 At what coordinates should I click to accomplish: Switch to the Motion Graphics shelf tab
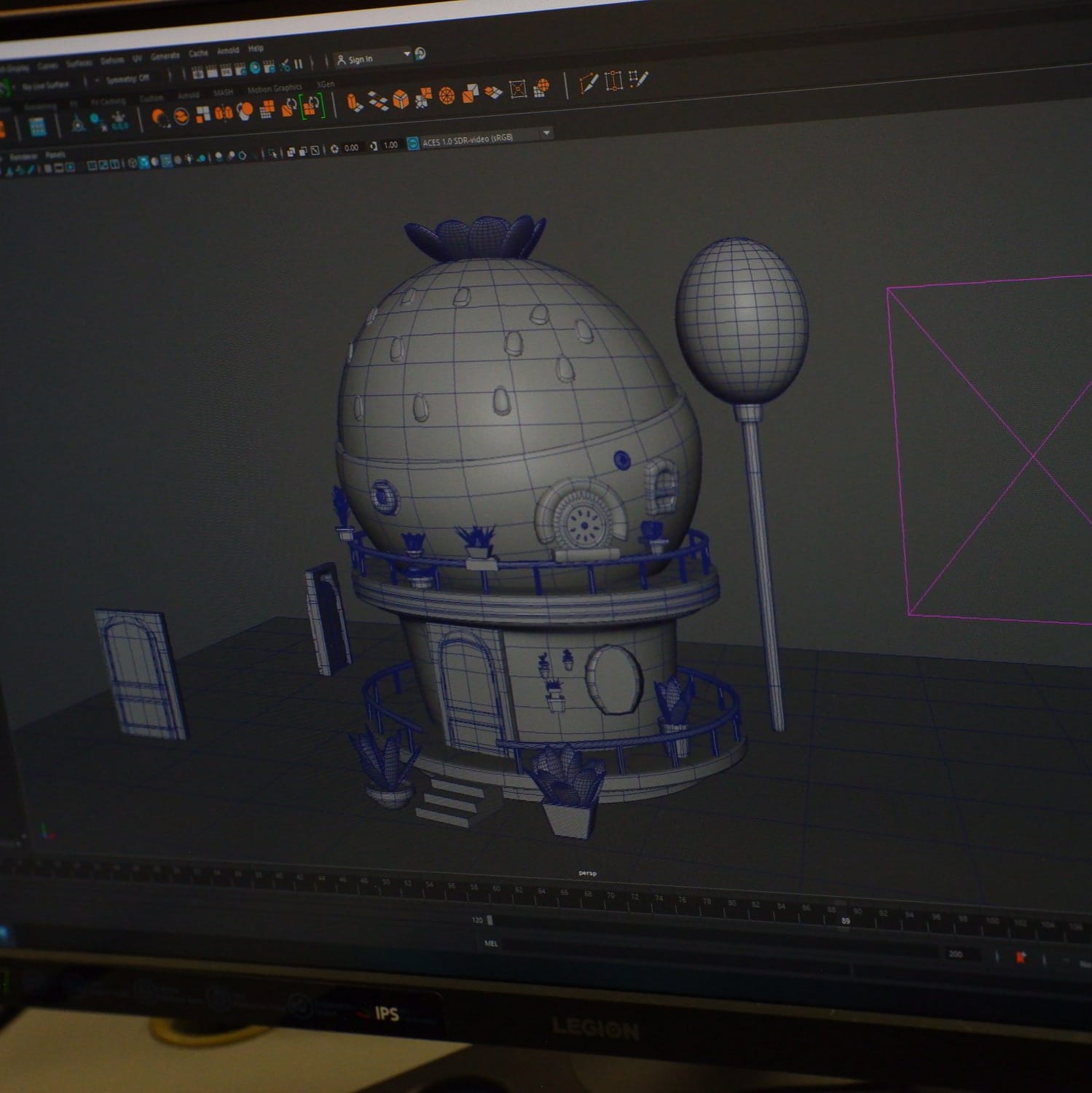275,88
